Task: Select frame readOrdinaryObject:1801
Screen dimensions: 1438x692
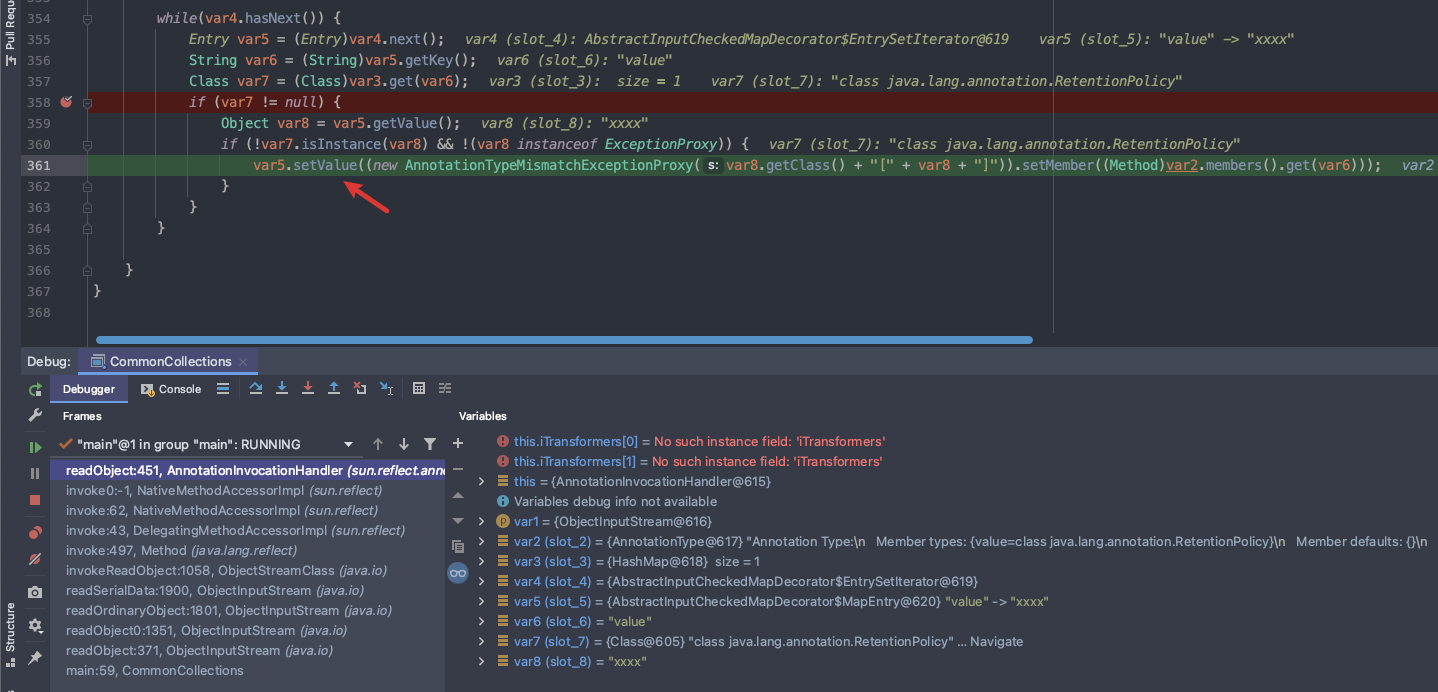Action: [x=248, y=610]
